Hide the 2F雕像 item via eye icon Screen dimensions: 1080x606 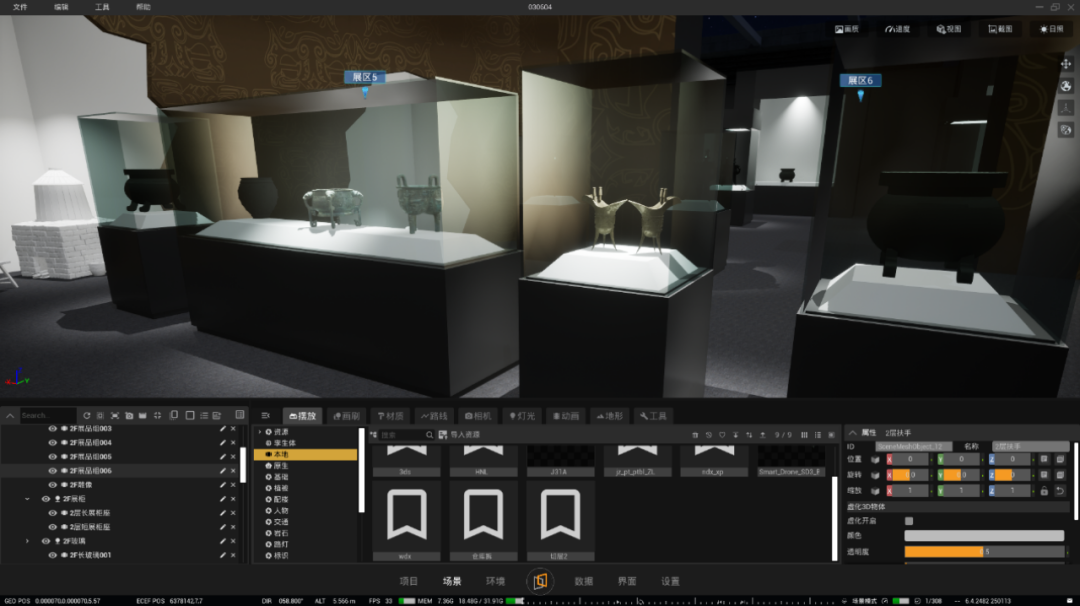tap(52, 485)
